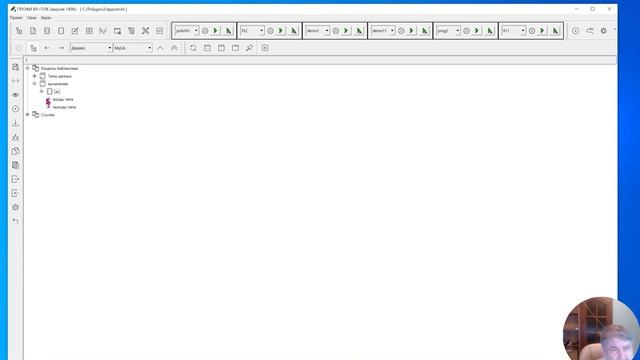Image resolution: width=640 pixels, height=360 pixels.
Task: Click the two-column split layout icon
Action: (x=221, y=48)
